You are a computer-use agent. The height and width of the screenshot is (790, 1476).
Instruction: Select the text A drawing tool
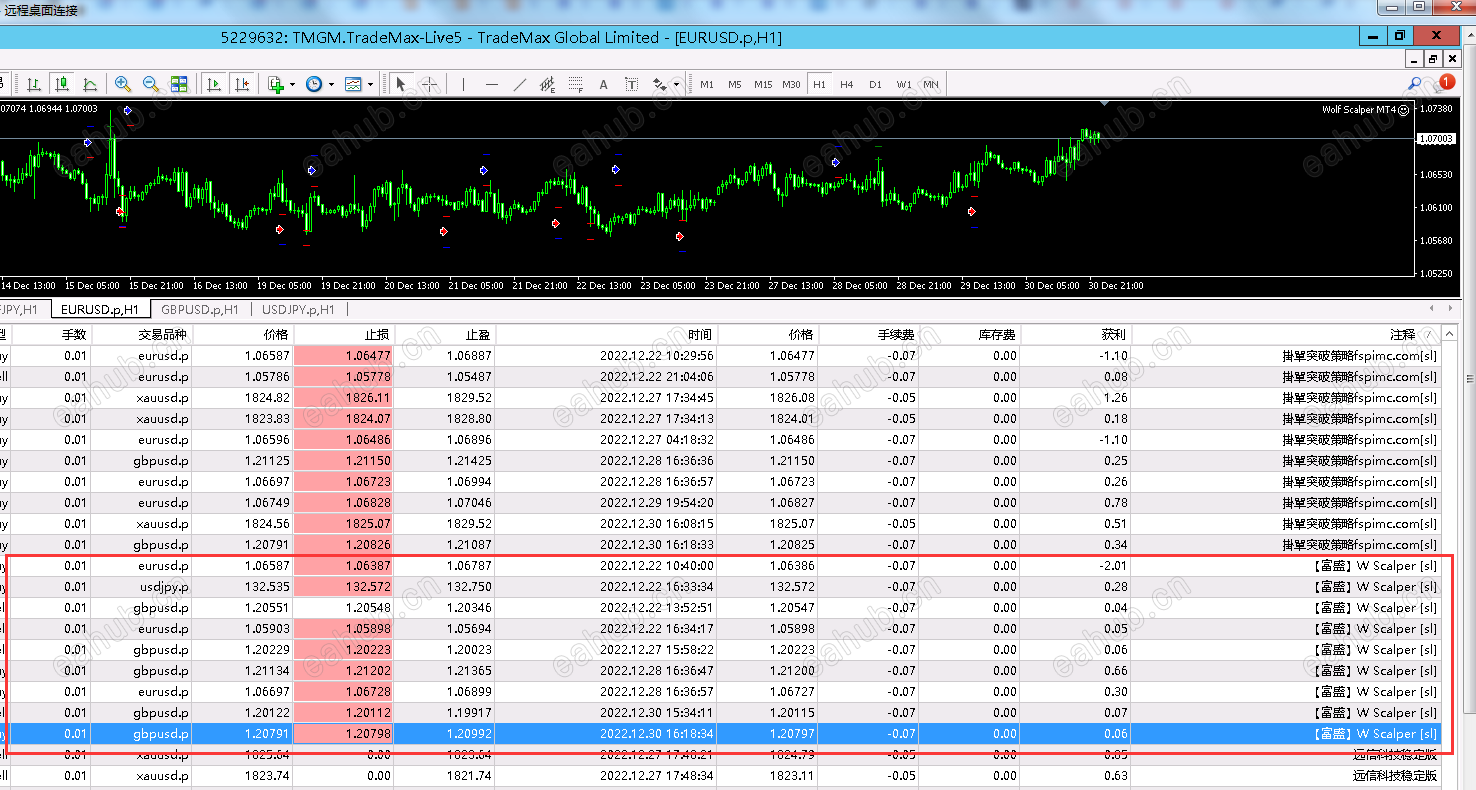(603, 84)
